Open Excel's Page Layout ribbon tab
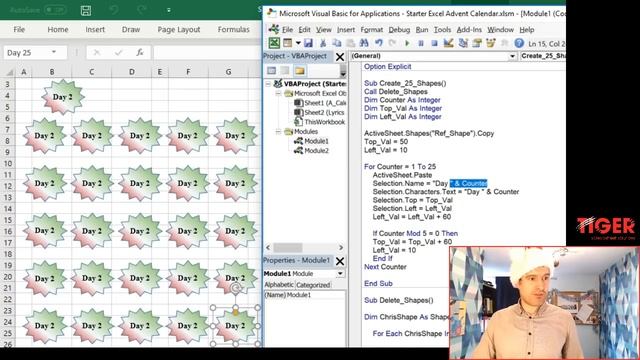This screenshot has height=360, width=640. (x=179, y=29)
